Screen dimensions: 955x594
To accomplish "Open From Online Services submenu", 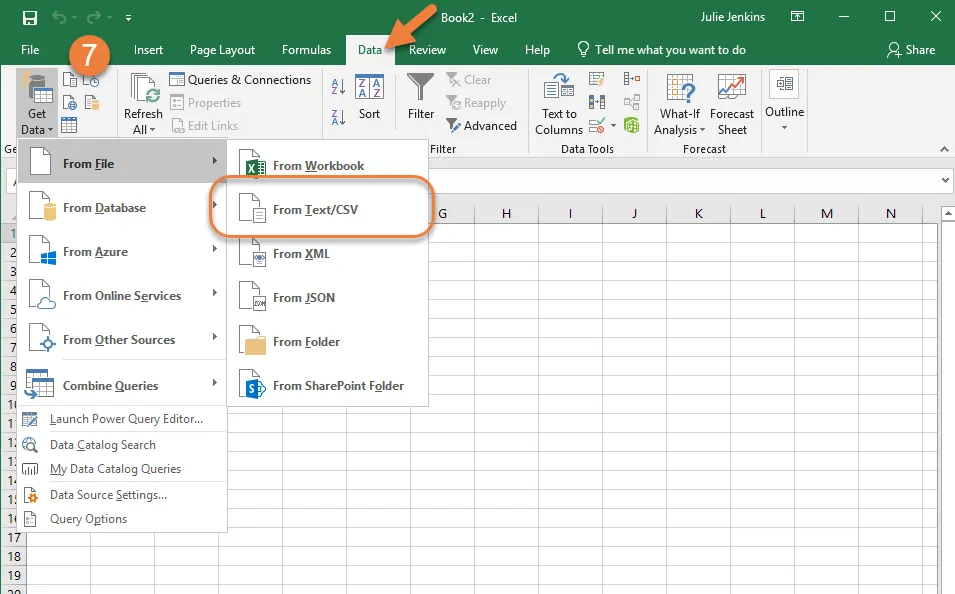I will click(x=122, y=295).
